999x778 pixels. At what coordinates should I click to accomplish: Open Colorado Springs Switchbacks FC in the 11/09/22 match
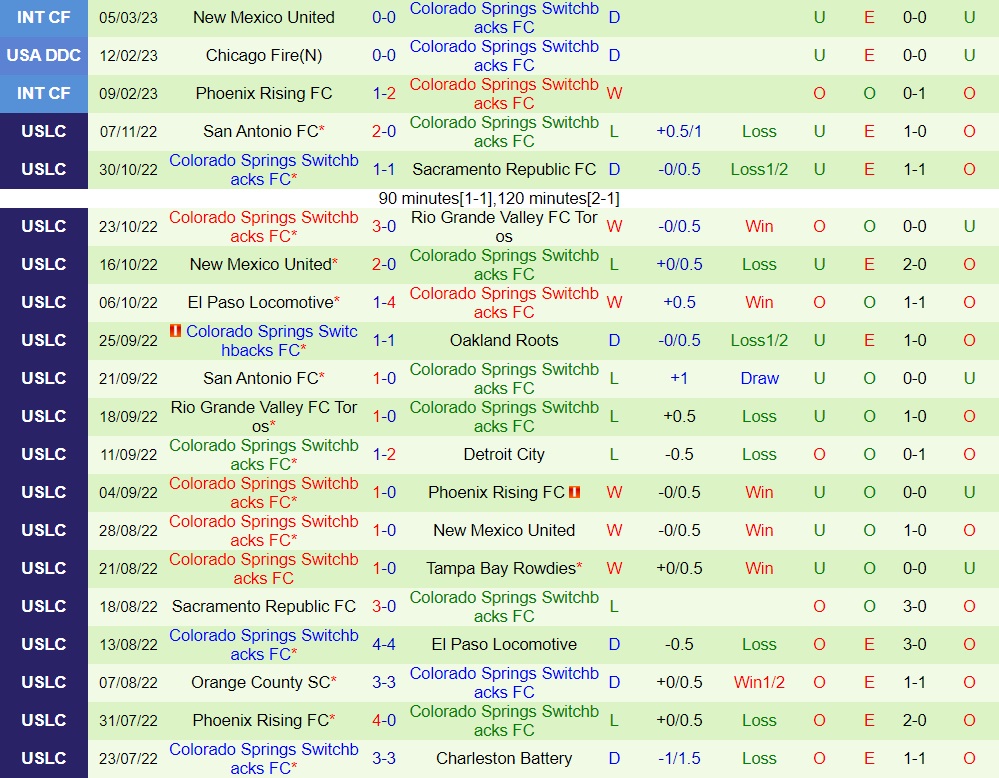264,454
